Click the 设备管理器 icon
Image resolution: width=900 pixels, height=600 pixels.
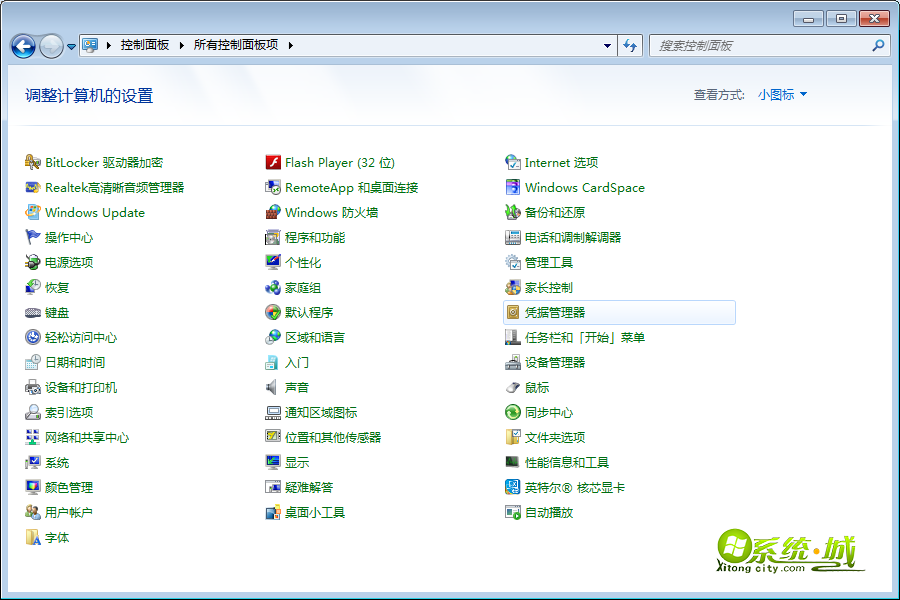[x=513, y=362]
